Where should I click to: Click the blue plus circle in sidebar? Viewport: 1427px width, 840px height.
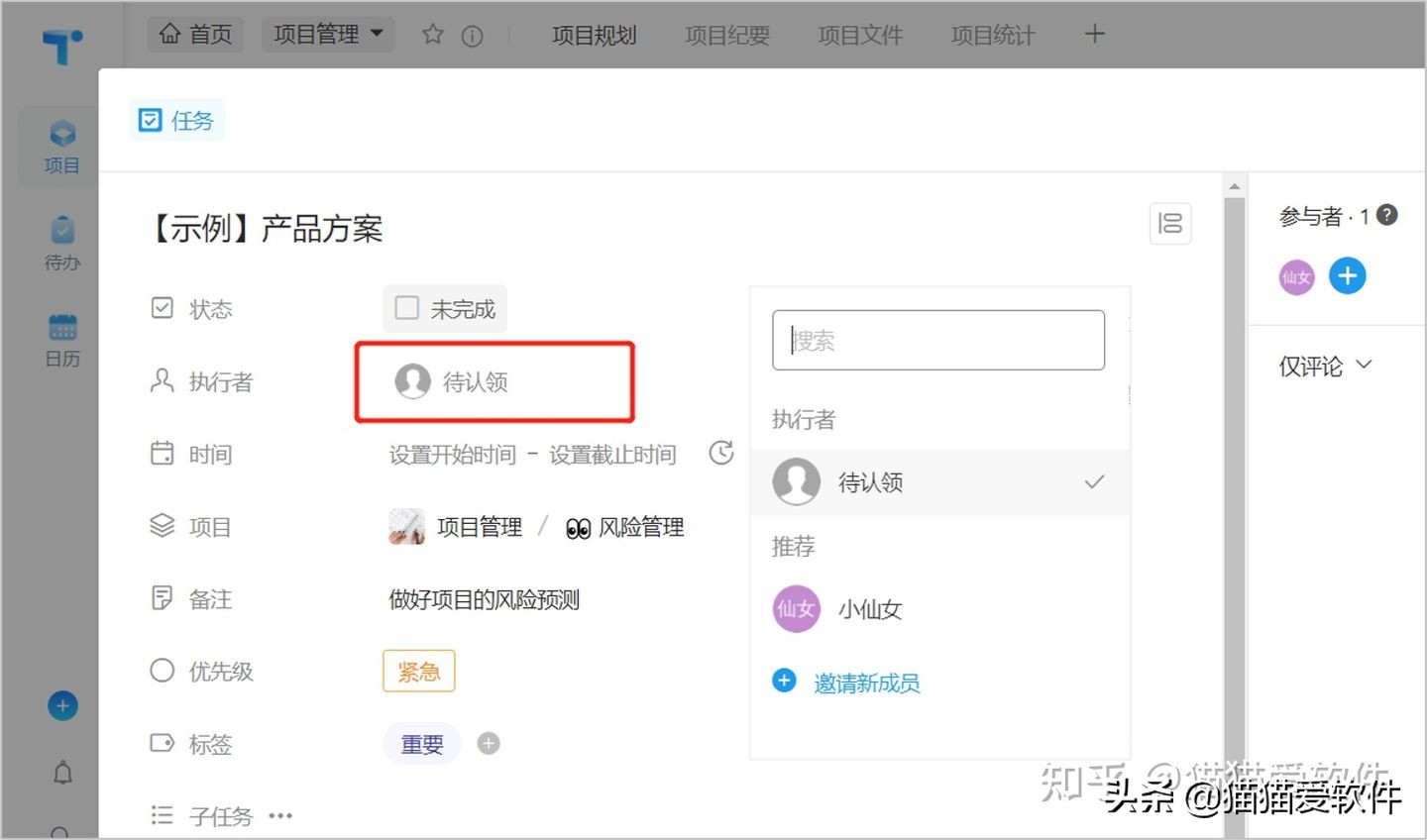(61, 704)
